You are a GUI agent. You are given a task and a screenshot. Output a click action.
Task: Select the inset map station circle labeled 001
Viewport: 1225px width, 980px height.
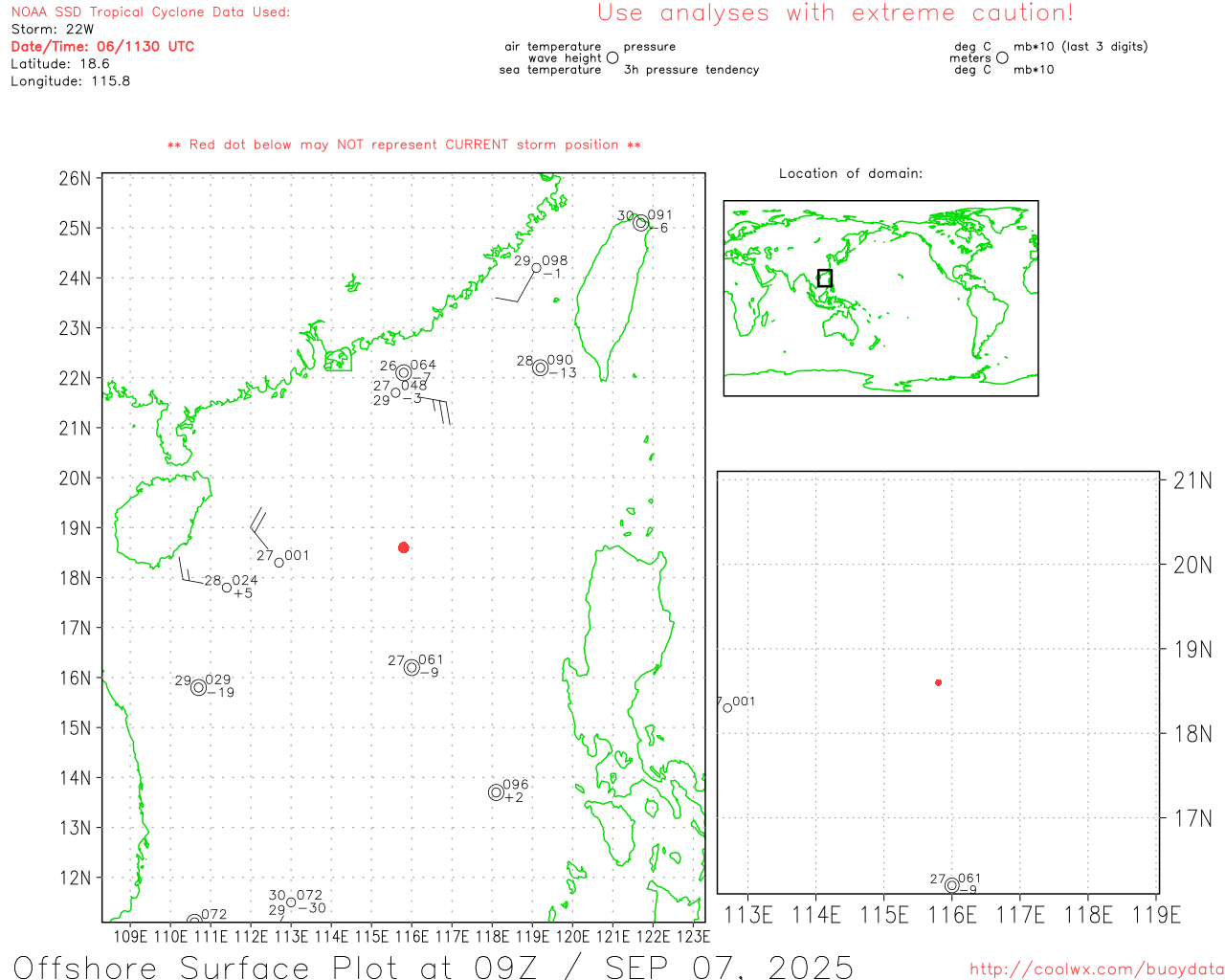727,707
